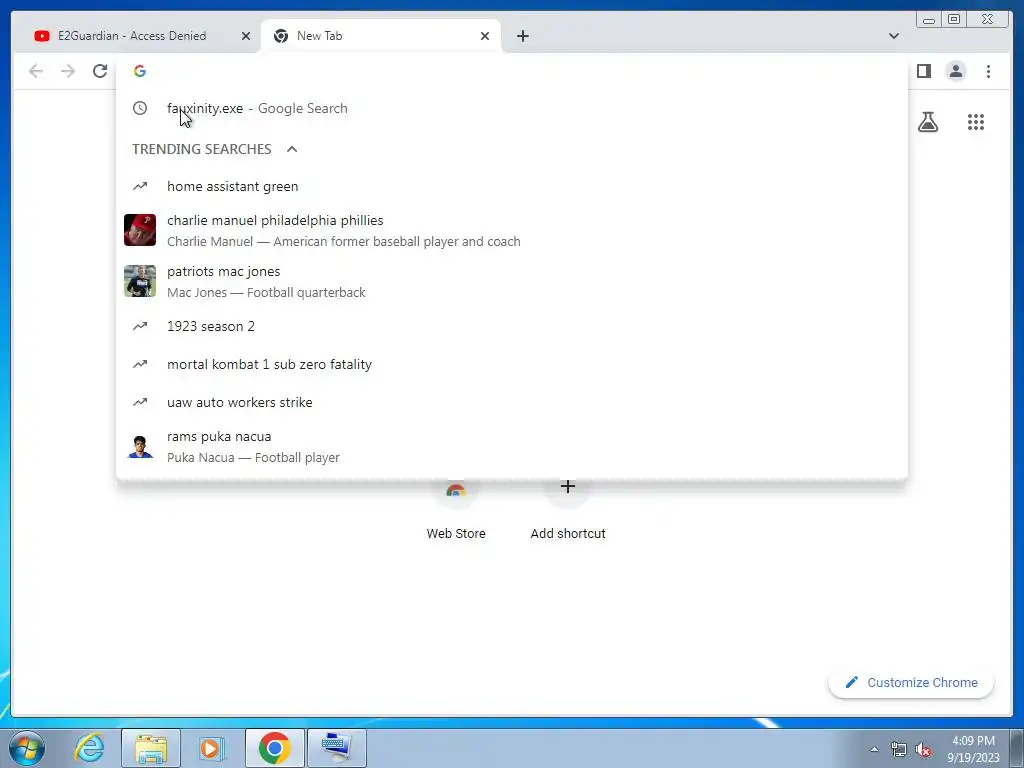Viewport: 1024px width, 768px height.
Task: Select 'mortal kombat 1 sub zero fatality'
Action: (512, 364)
